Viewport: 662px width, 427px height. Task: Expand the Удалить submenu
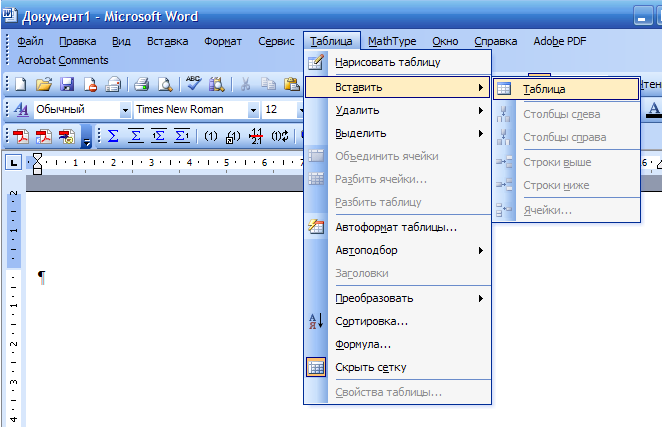coord(397,111)
